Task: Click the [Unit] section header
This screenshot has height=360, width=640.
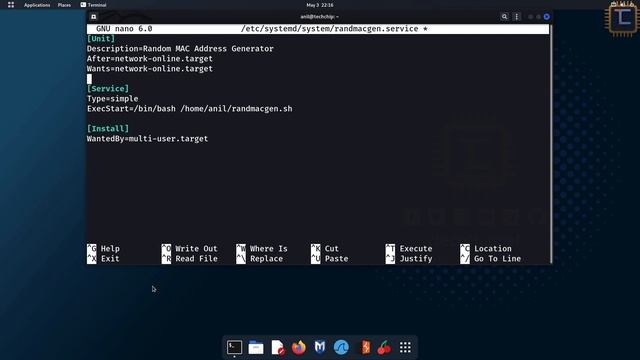Action: (x=101, y=39)
